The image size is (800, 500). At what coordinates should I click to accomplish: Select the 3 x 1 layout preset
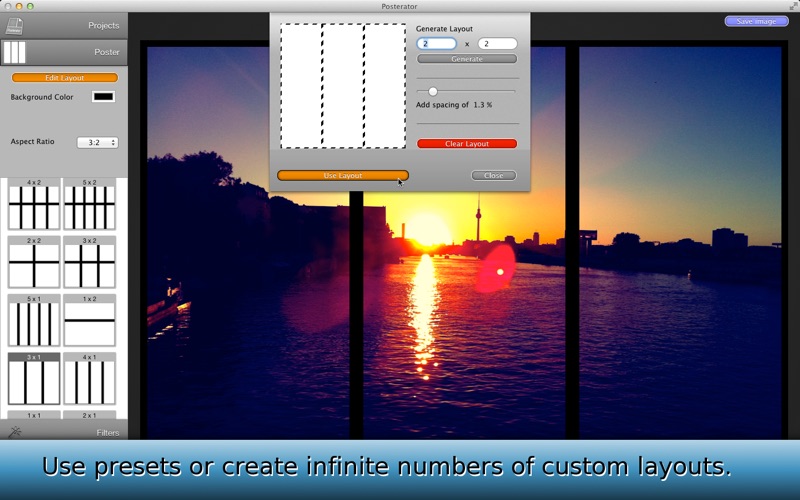[x=34, y=379]
